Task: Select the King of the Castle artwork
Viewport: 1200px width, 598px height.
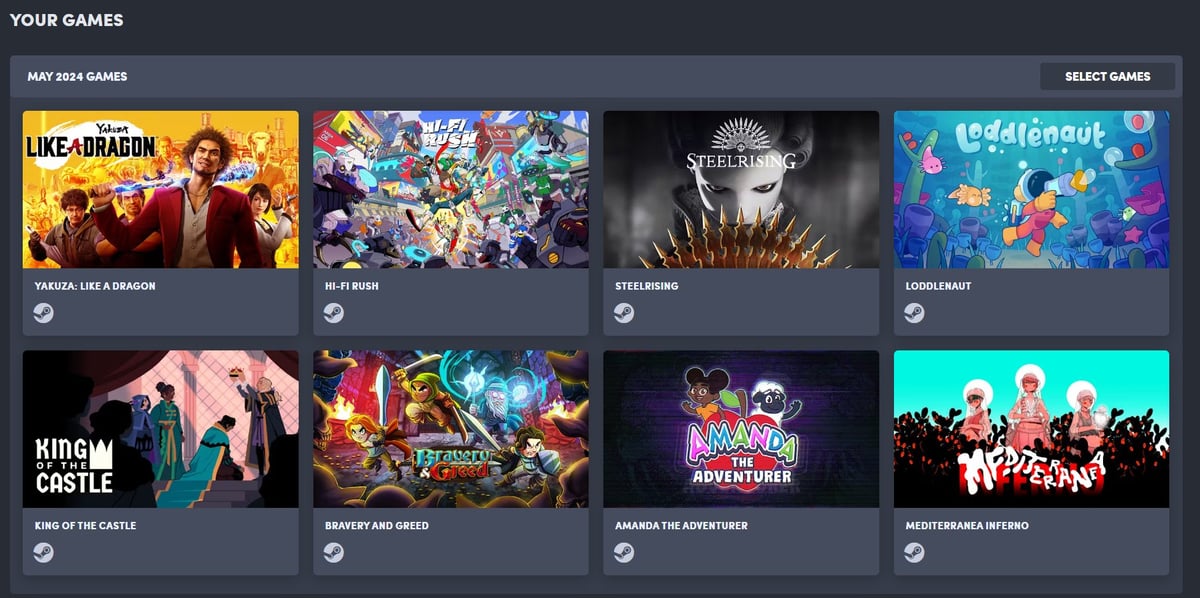Action: point(161,429)
